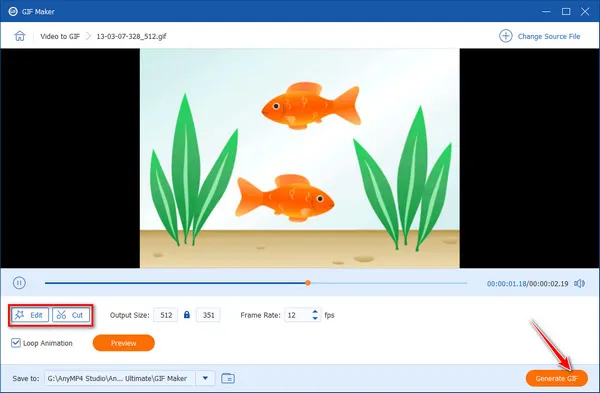Click the output width field 512
Image resolution: width=600 pixels, height=393 pixels.
tap(166, 315)
